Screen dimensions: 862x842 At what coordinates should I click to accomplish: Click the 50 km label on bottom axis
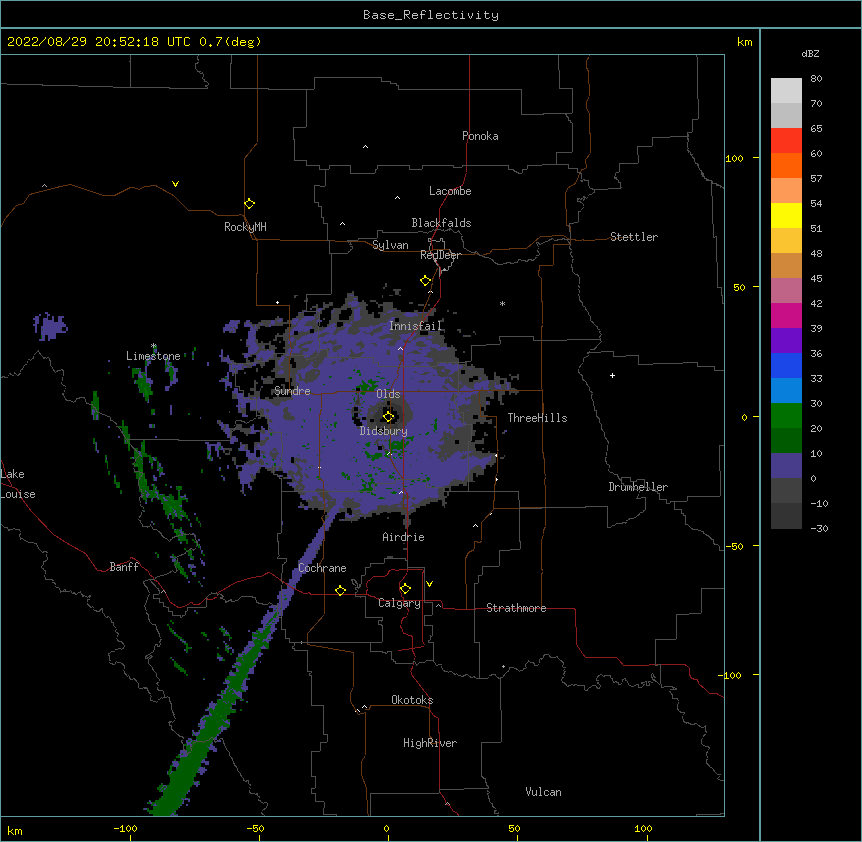514,828
